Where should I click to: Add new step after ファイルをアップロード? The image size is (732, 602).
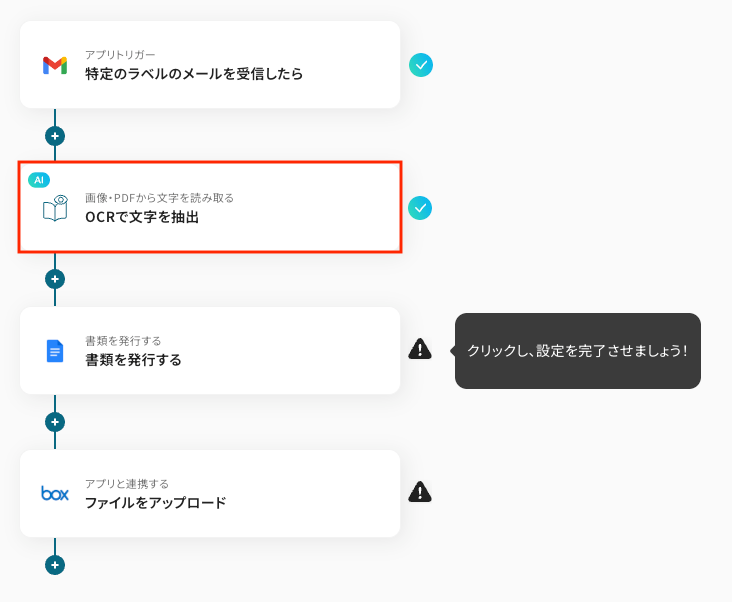point(55,565)
